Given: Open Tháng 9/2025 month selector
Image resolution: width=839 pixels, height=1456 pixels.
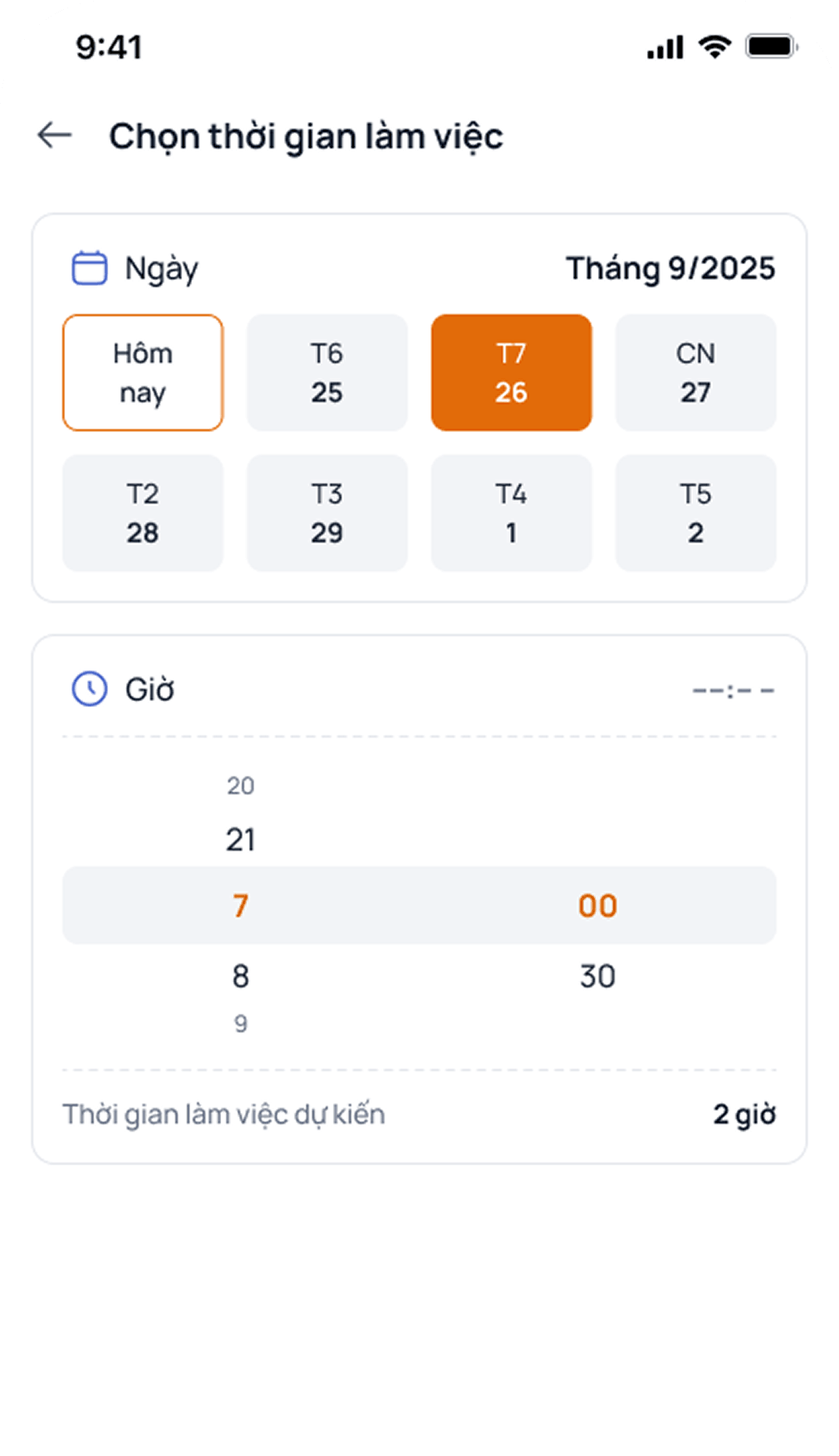Looking at the screenshot, I should point(670,268).
